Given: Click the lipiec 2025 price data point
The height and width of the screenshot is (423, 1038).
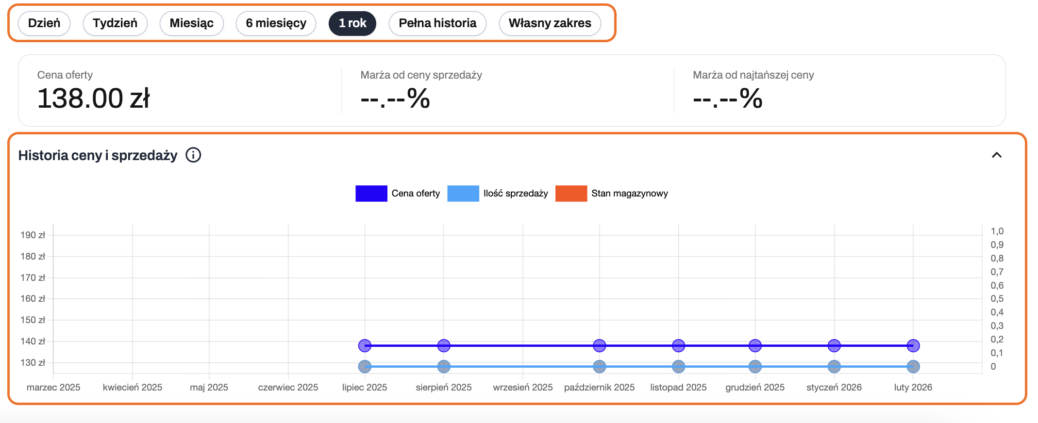Looking at the screenshot, I should pyautogui.click(x=365, y=346).
